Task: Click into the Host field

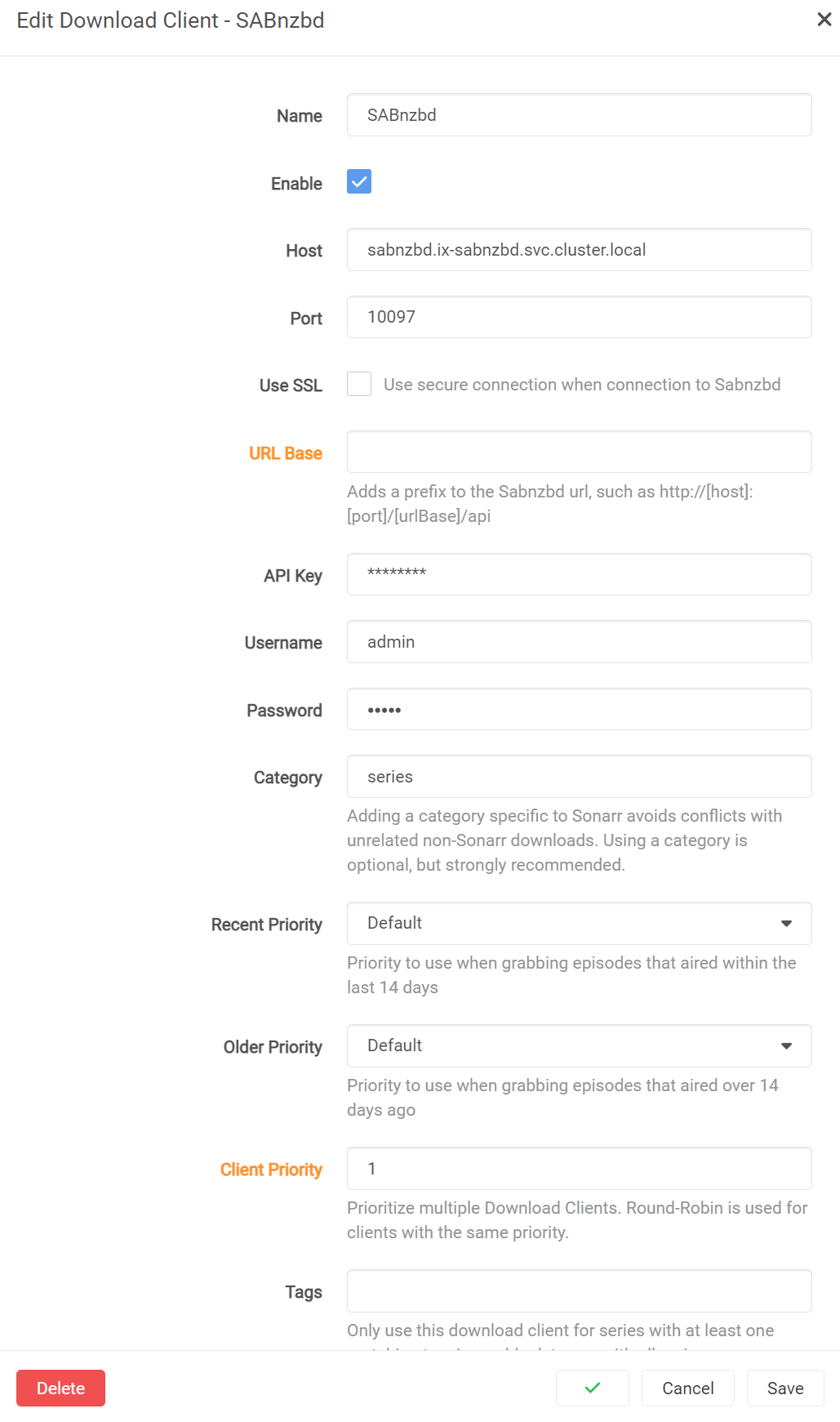Action: [x=579, y=250]
